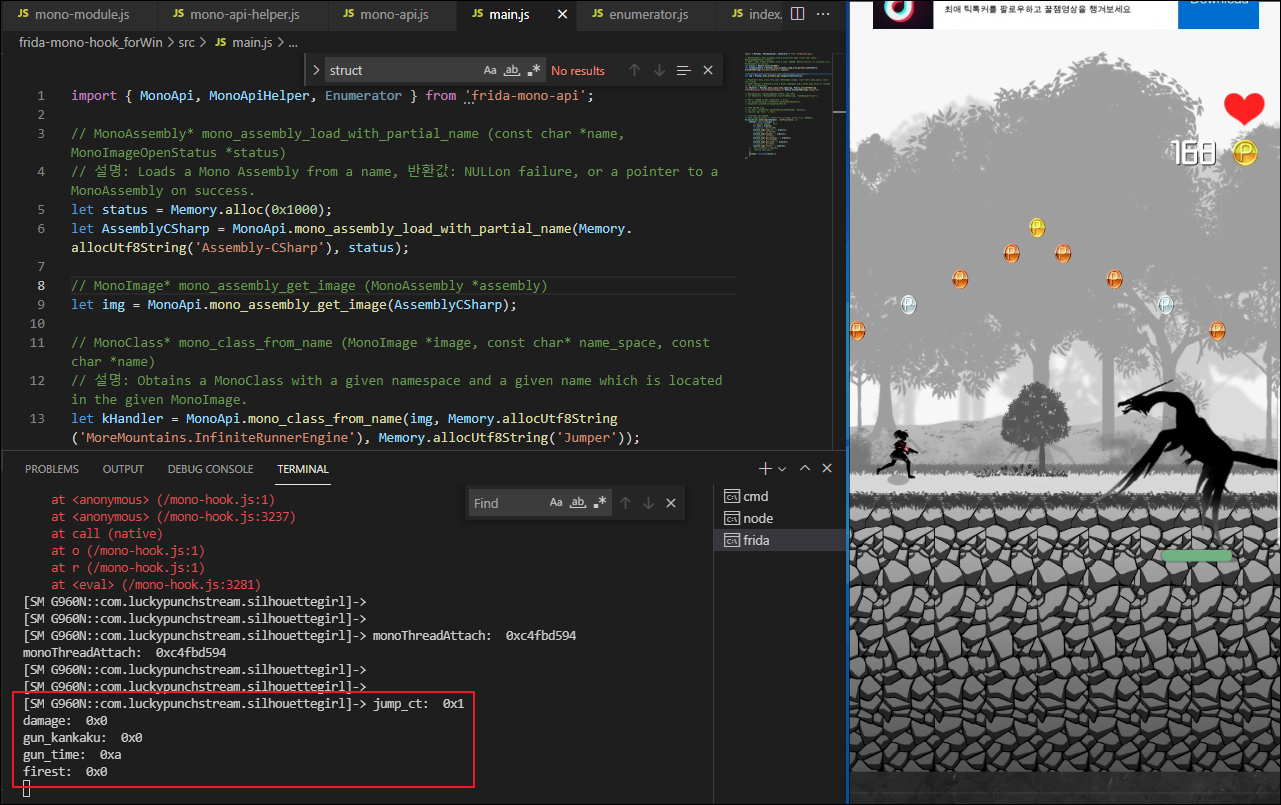Viewport: 1281px width, 805px height.
Task: Click 'gun_time: 0xa' in terminal output
Action: click(72, 755)
